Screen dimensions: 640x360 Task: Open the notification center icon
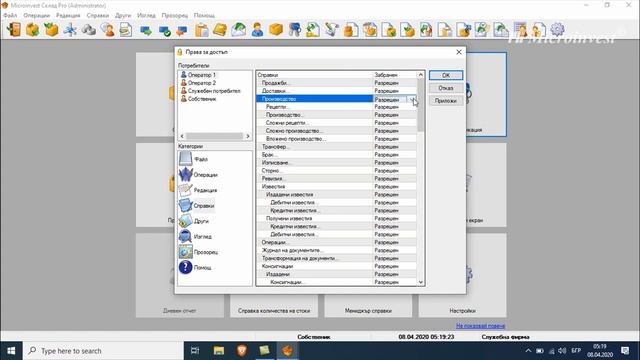[x=625, y=351]
